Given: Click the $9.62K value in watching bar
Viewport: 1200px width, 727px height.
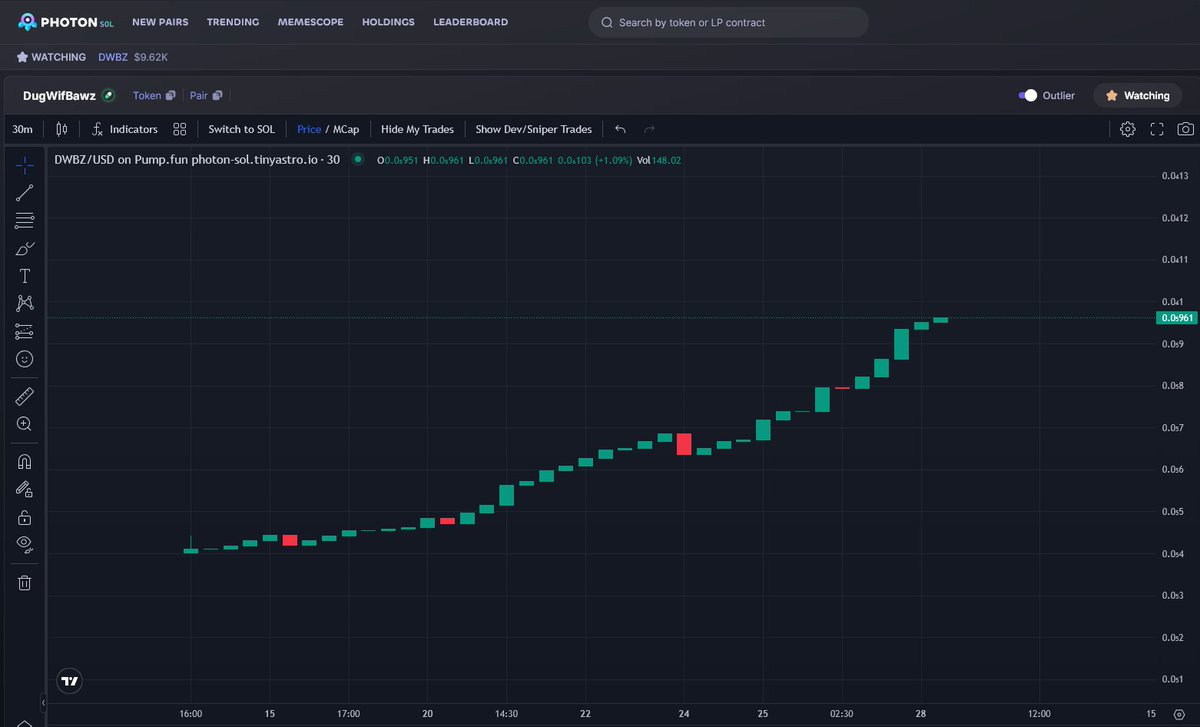Looking at the screenshot, I should (151, 57).
